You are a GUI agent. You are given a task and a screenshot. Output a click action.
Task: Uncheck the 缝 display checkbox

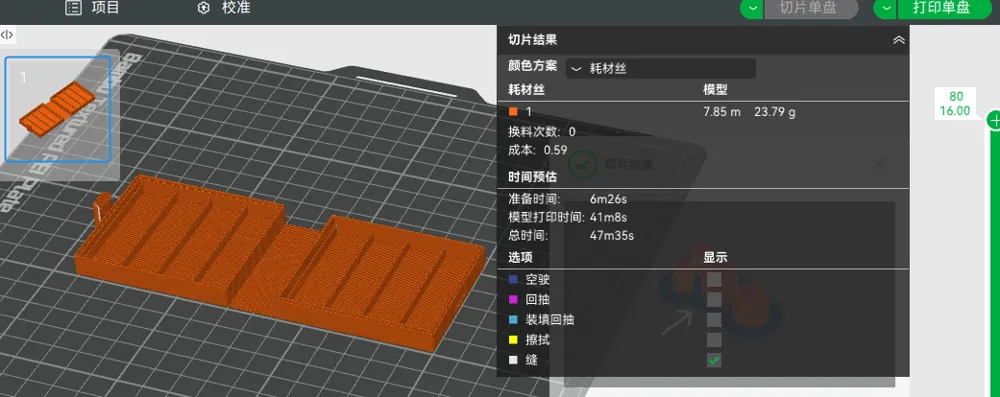(714, 361)
